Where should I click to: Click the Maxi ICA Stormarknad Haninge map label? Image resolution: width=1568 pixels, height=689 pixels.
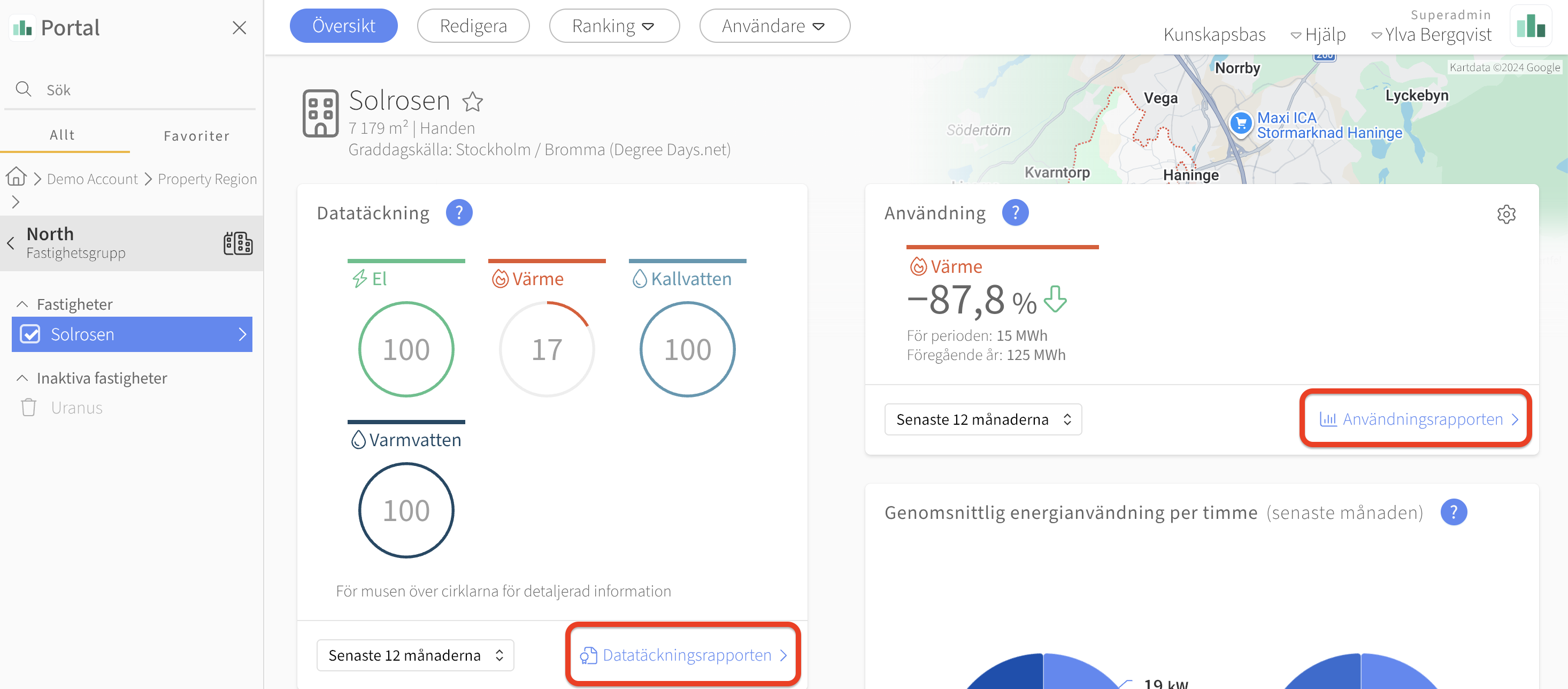point(1329,125)
